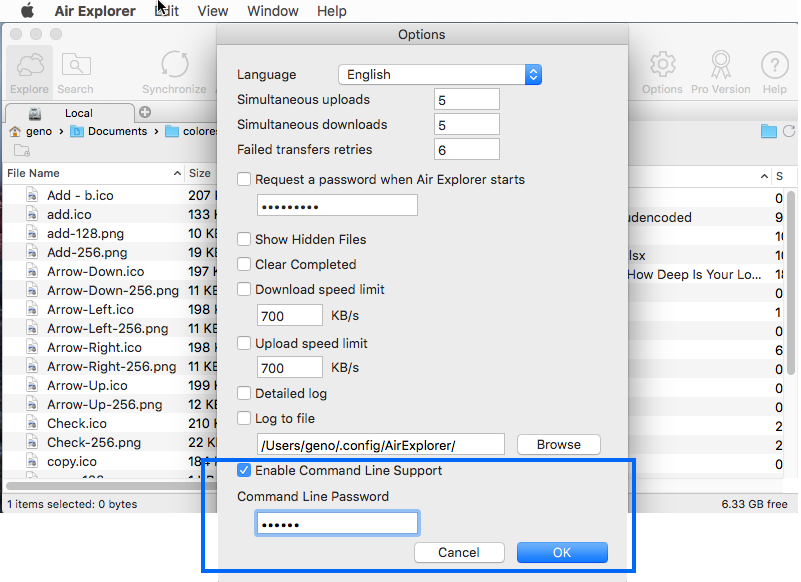Image resolution: width=801 pixels, height=582 pixels.
Task: Select copy.ico file
Action: pyautogui.click(x=72, y=461)
